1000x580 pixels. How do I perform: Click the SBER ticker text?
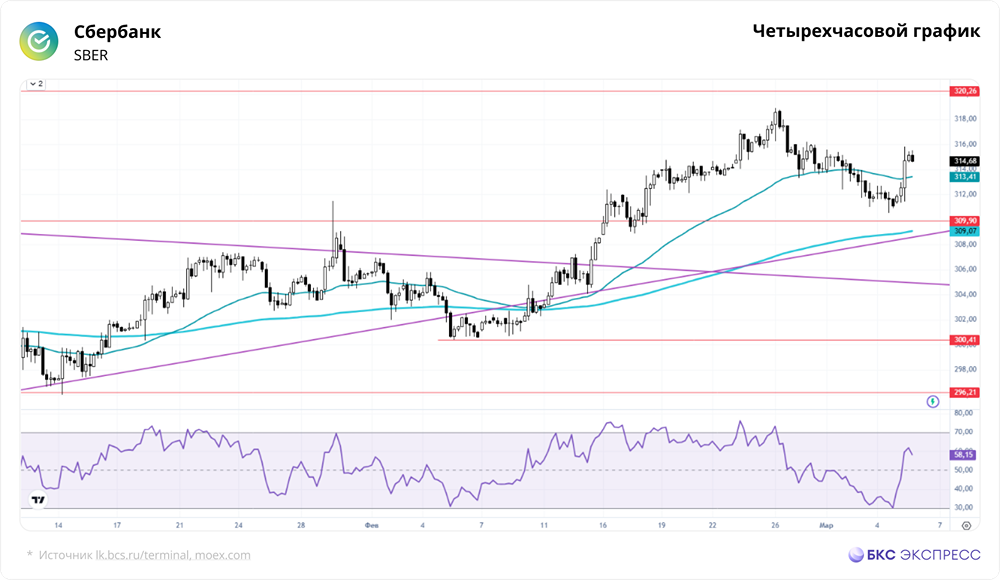pyautogui.click(x=91, y=56)
